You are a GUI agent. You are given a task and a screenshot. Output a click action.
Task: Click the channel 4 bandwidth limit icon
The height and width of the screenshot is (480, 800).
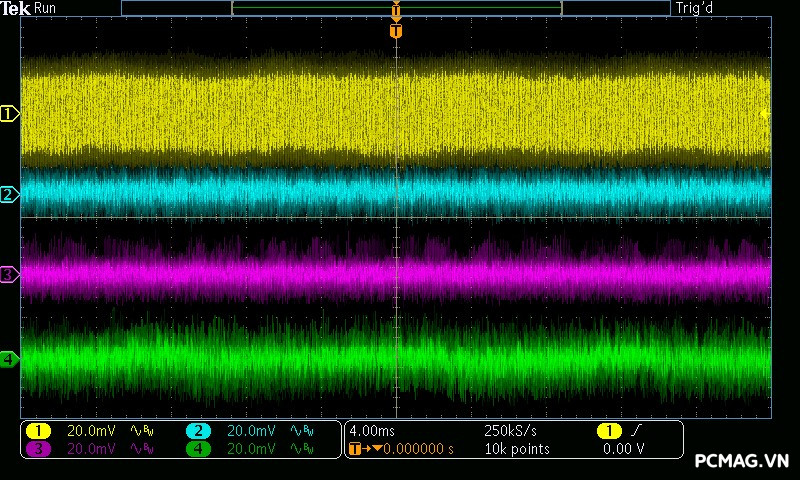pos(301,450)
